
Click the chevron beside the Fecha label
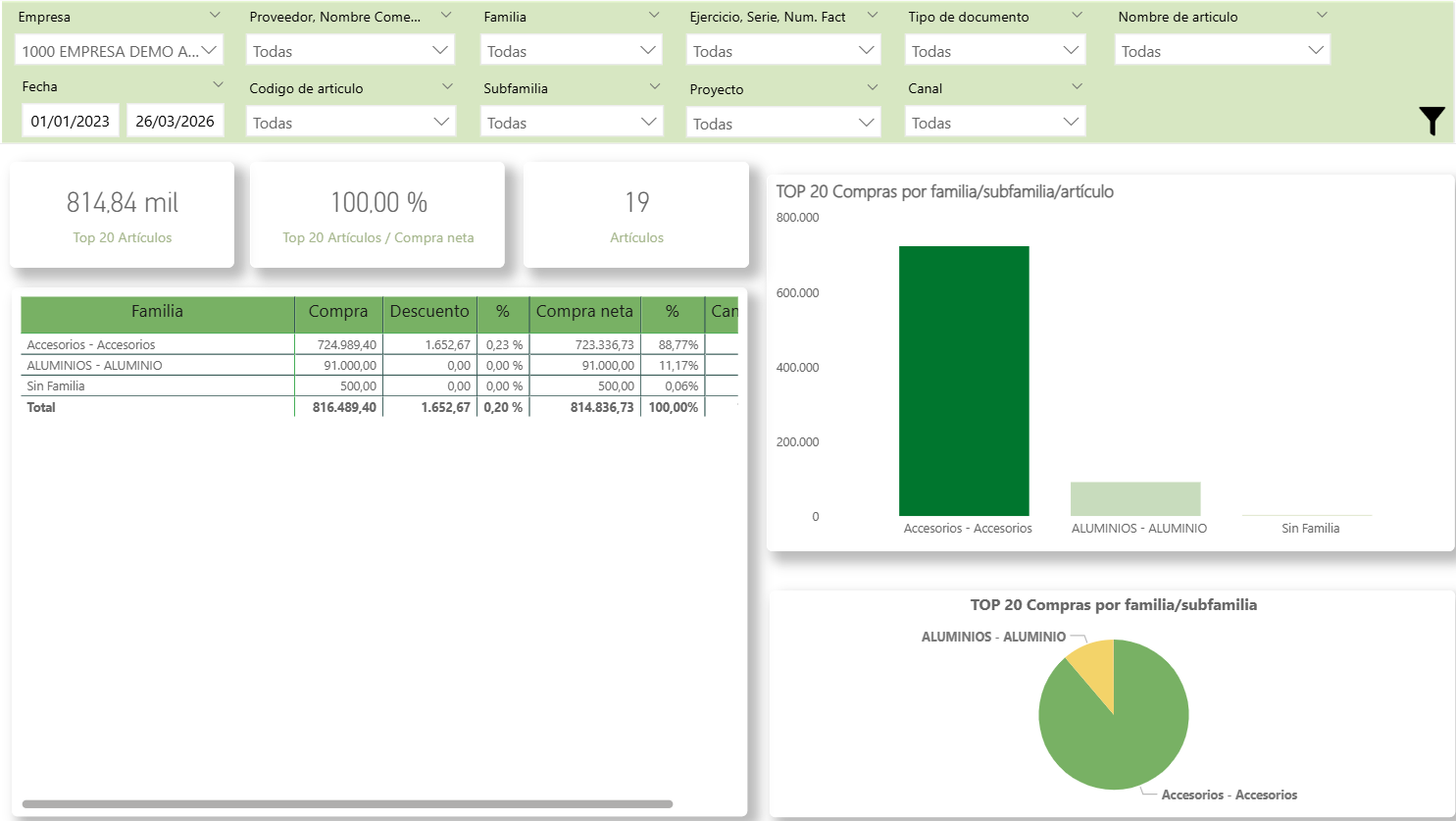pyautogui.click(x=218, y=85)
